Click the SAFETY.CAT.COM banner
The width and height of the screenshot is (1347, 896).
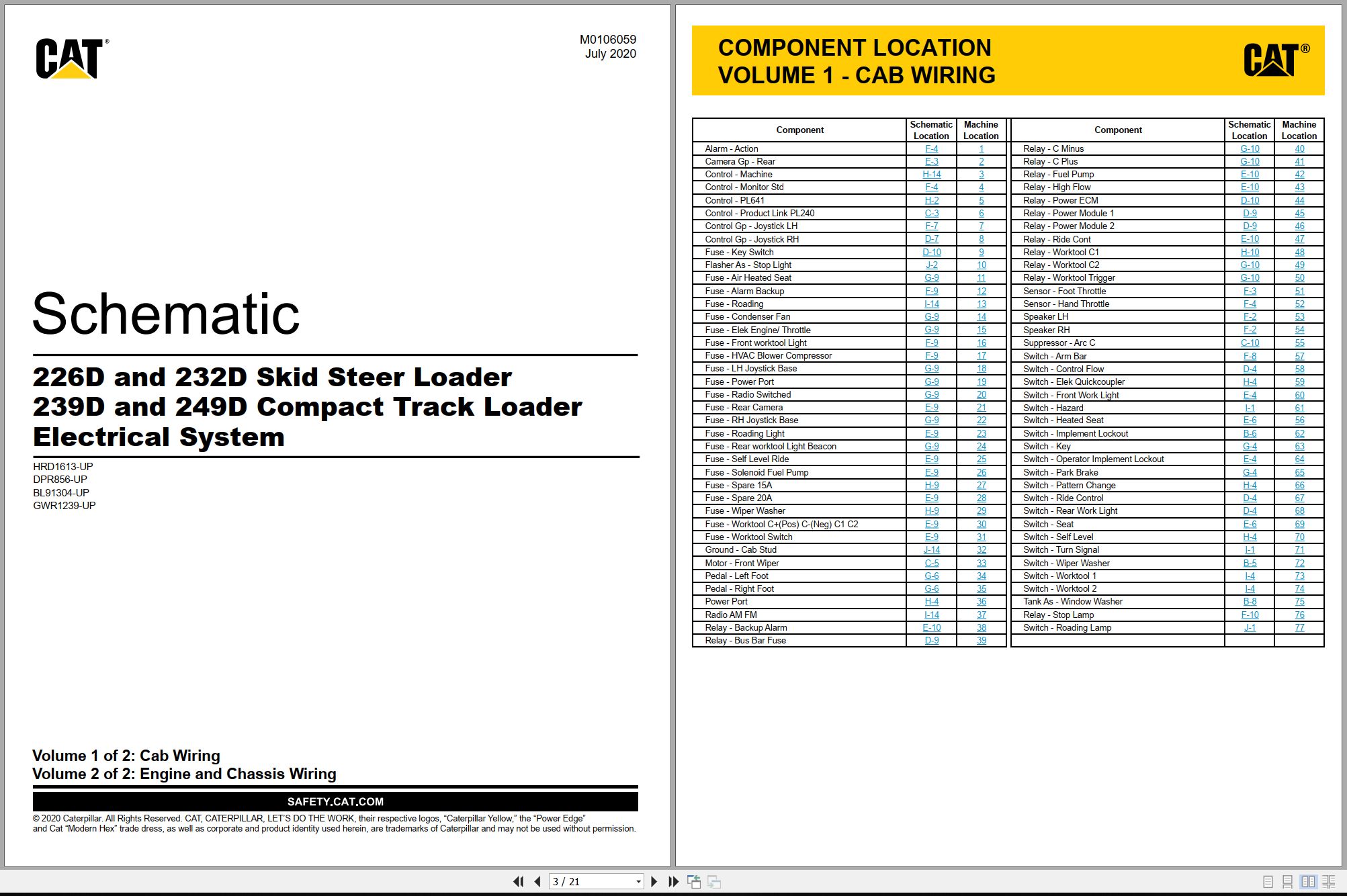click(335, 801)
